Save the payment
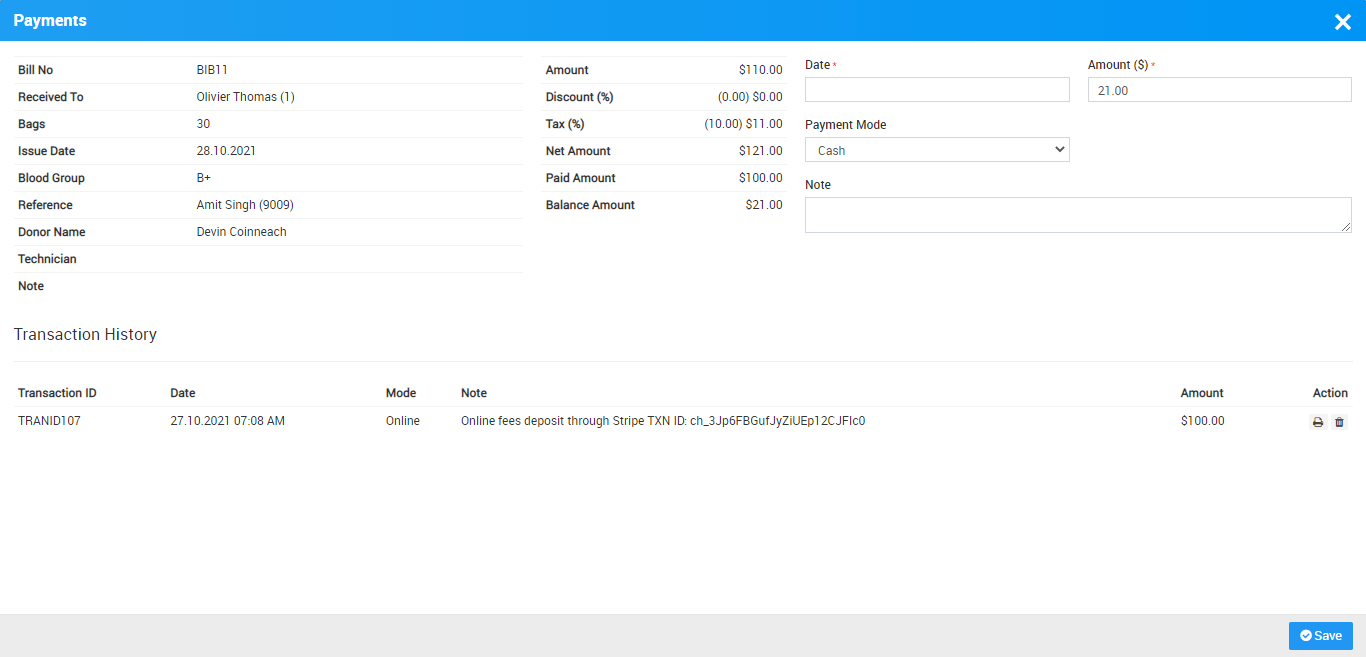Screen dimensions: 1366x657 pyautogui.click(x=1321, y=636)
